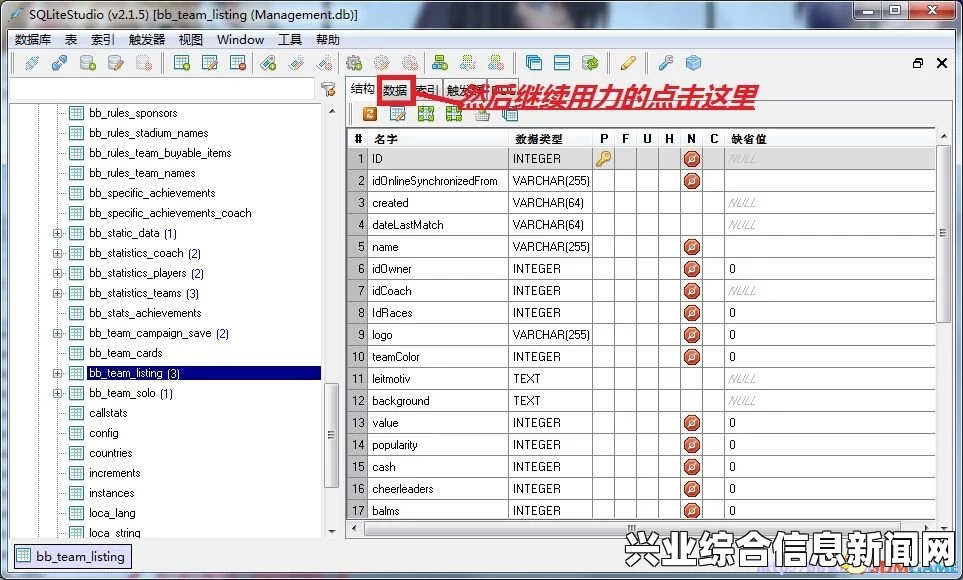Click the edit table icon in main toolbar
This screenshot has width=963, height=580.
(209, 63)
